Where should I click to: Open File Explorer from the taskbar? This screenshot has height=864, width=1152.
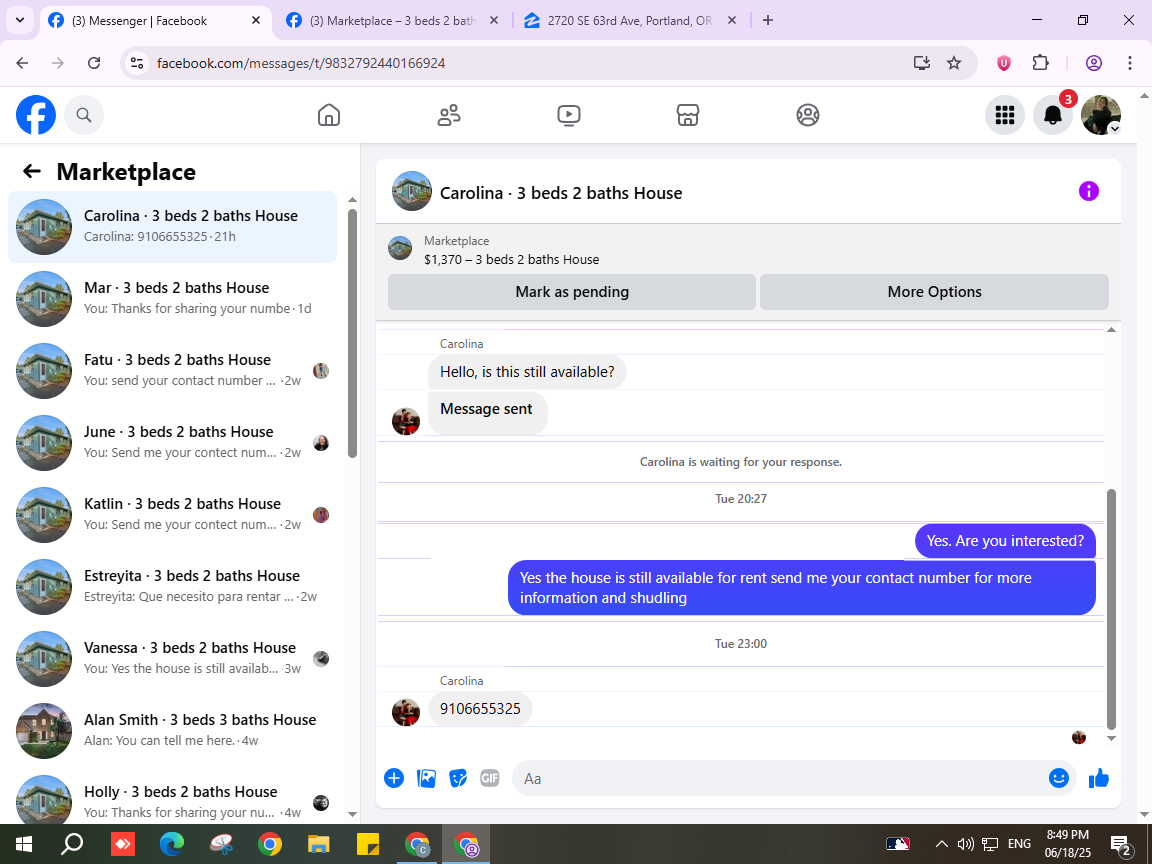318,843
